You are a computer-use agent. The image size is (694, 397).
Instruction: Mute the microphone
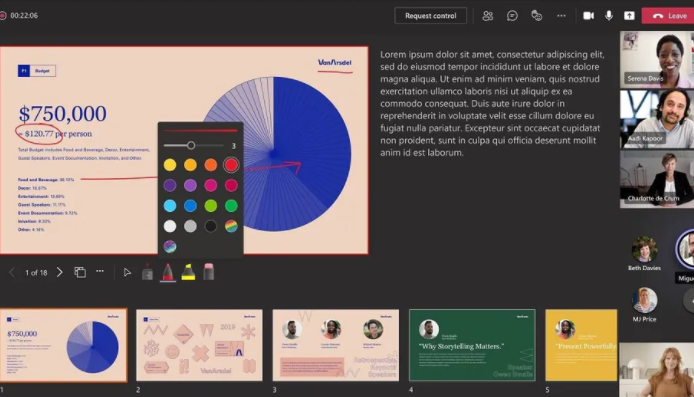[609, 15]
